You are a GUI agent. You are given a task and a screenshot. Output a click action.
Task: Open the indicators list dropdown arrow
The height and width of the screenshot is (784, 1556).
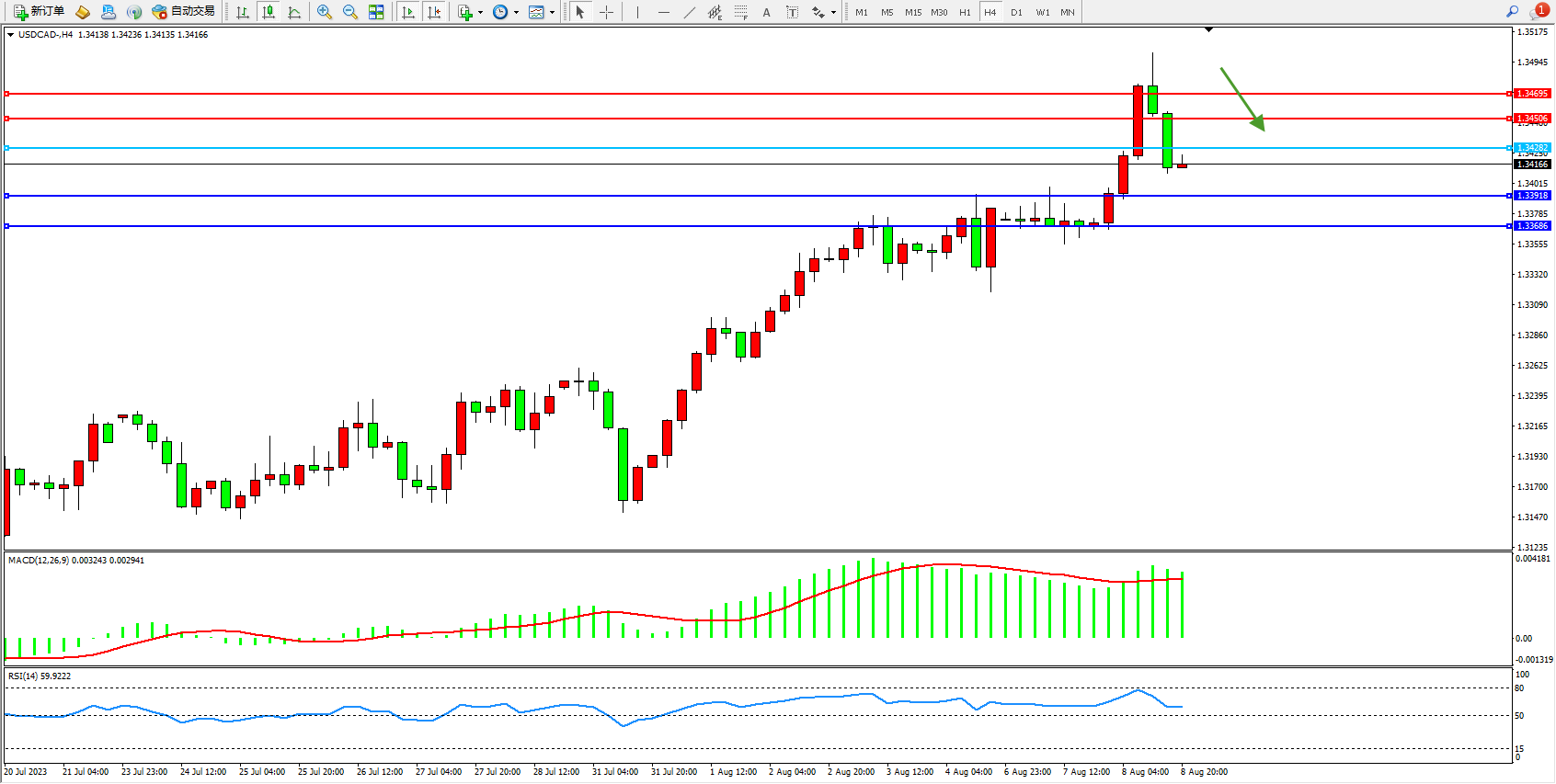point(480,13)
